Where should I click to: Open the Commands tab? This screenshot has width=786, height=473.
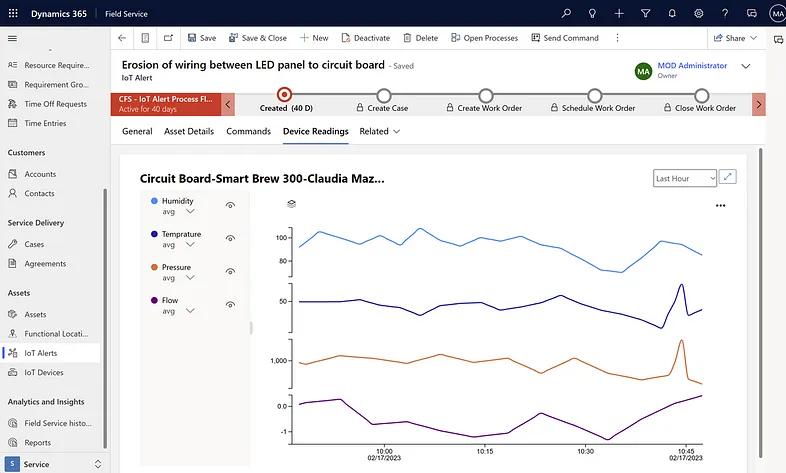[248, 131]
